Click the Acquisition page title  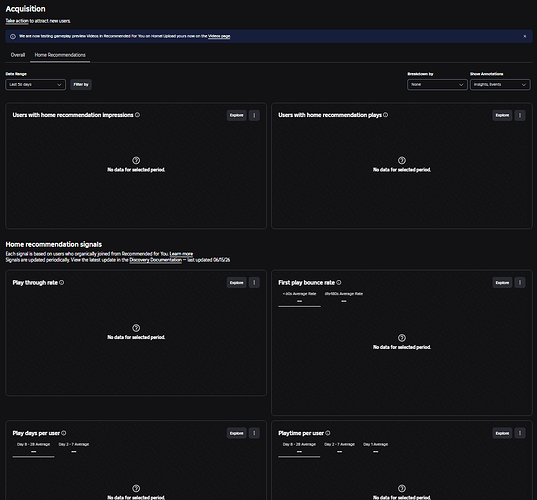25,9
